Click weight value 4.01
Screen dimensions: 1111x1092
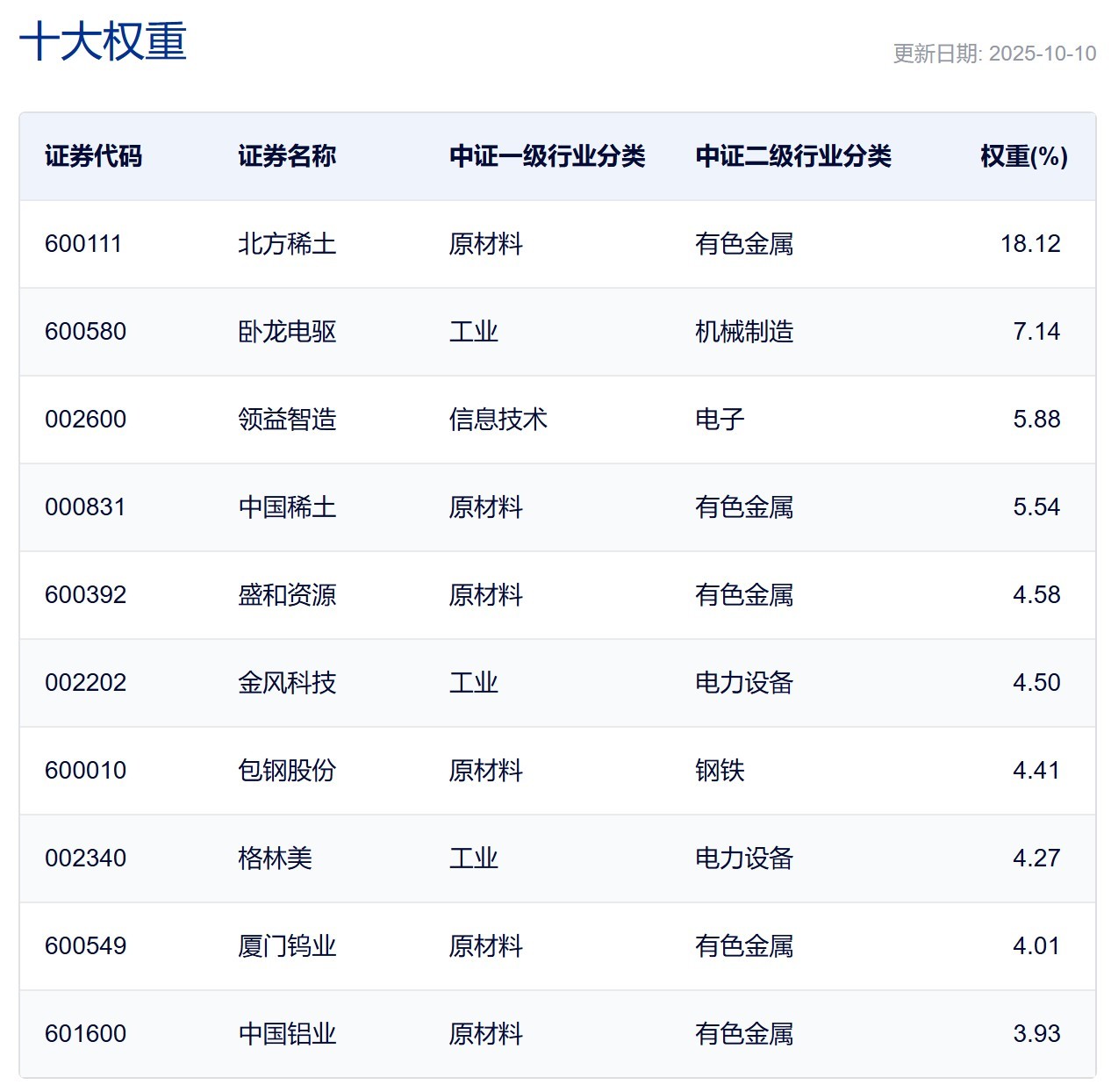click(x=1036, y=946)
